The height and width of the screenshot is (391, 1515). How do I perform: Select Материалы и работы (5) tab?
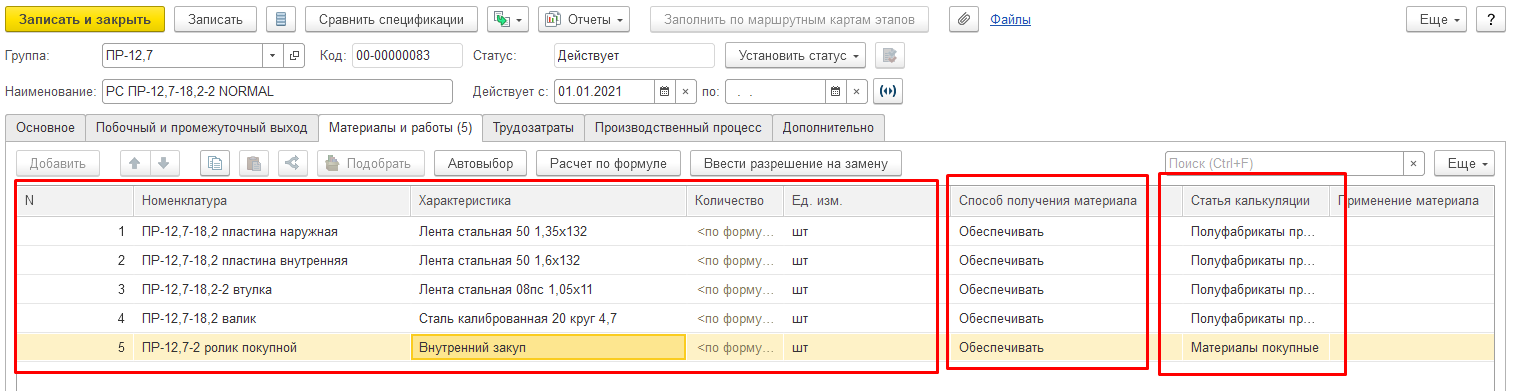(400, 128)
